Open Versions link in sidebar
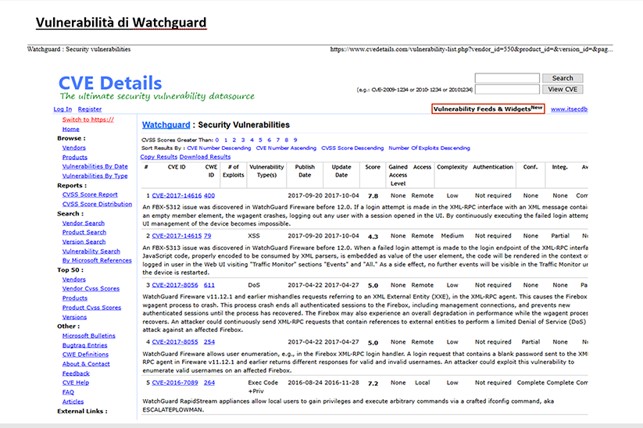This screenshot has height=428, width=643. 74,317
